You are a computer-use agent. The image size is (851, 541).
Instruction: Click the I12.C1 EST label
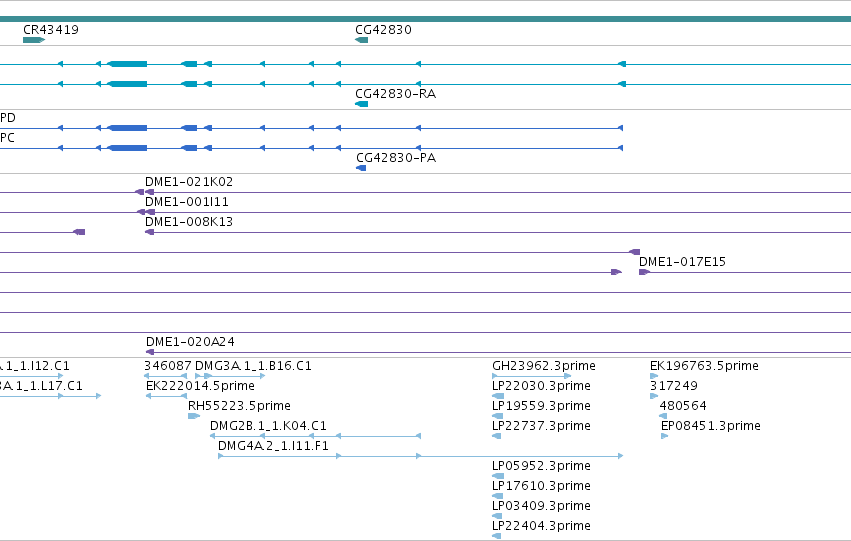(35, 366)
